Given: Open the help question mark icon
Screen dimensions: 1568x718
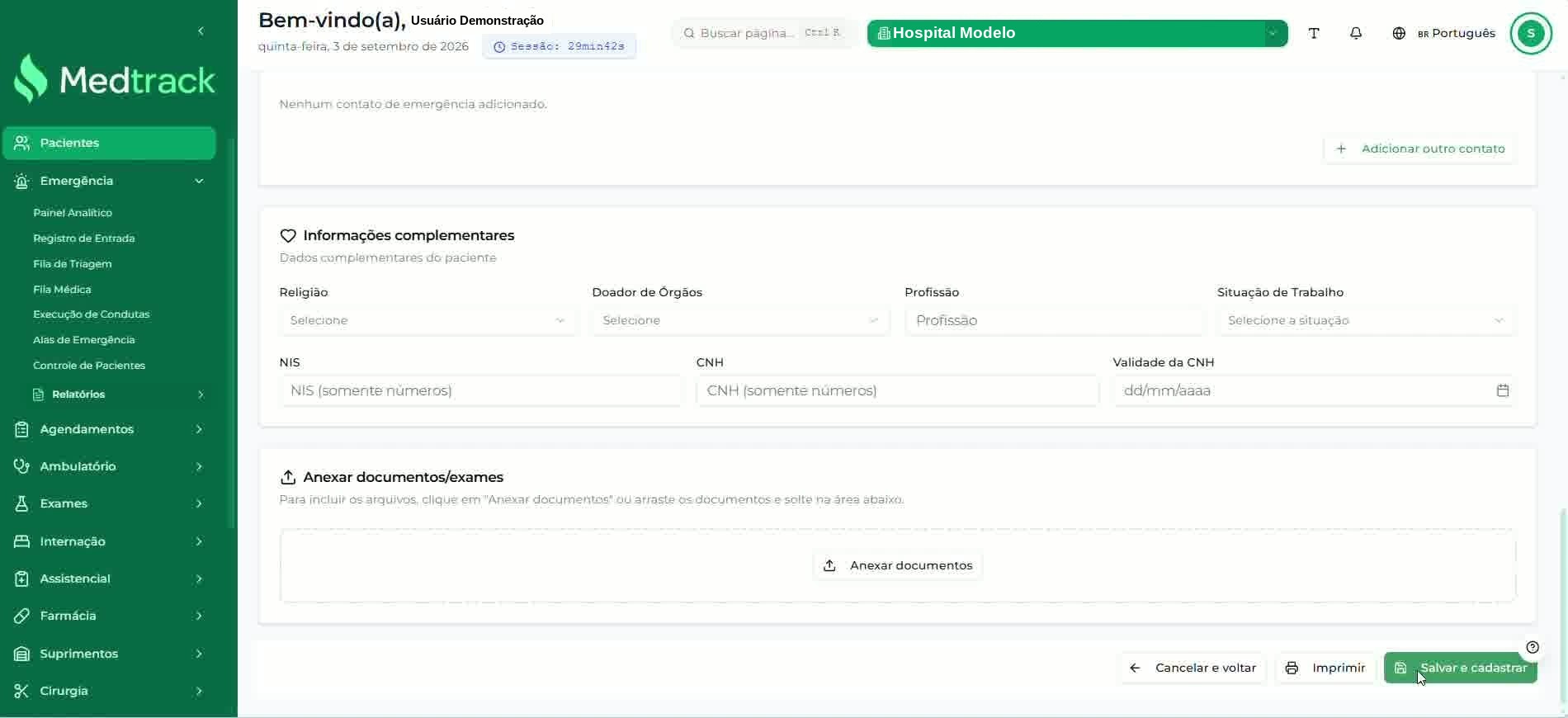Looking at the screenshot, I should click(x=1533, y=647).
